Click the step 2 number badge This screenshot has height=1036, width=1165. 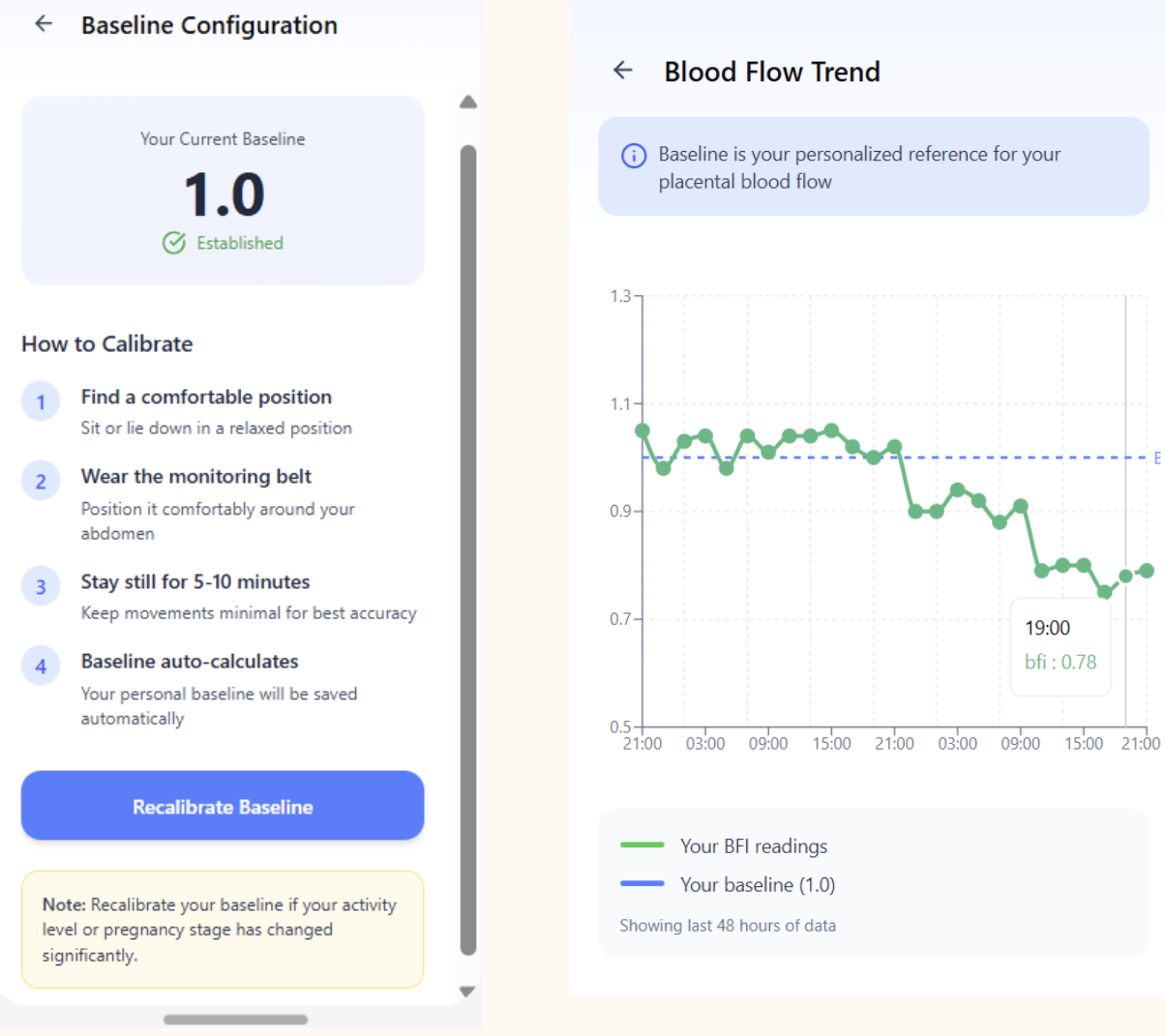pyautogui.click(x=41, y=482)
